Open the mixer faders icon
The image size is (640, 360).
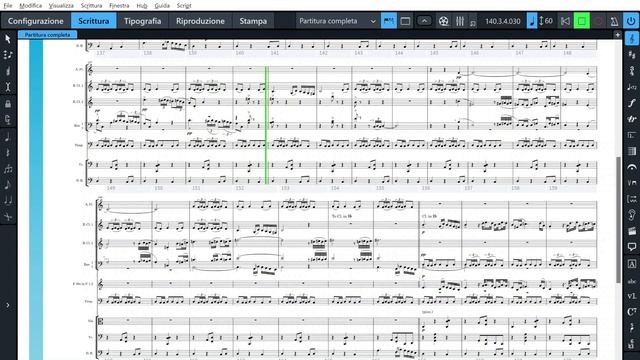coord(460,21)
